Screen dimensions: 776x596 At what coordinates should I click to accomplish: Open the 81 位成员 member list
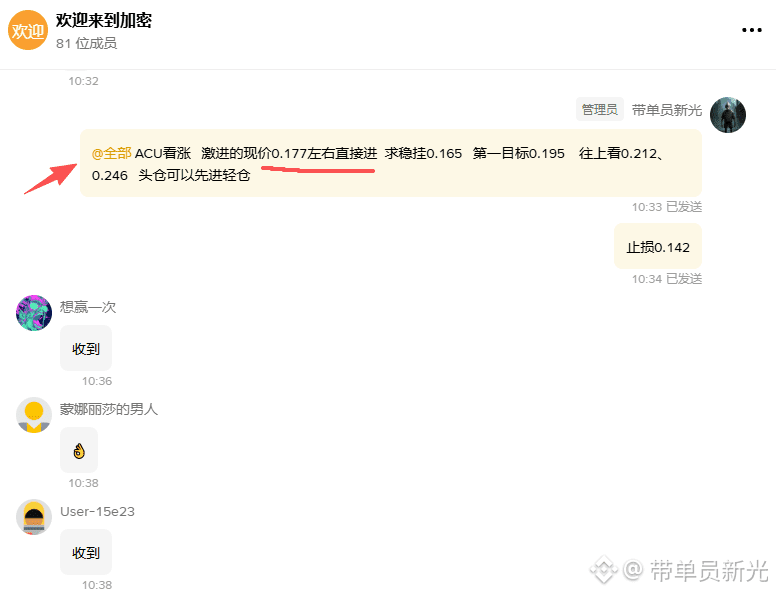pos(87,44)
